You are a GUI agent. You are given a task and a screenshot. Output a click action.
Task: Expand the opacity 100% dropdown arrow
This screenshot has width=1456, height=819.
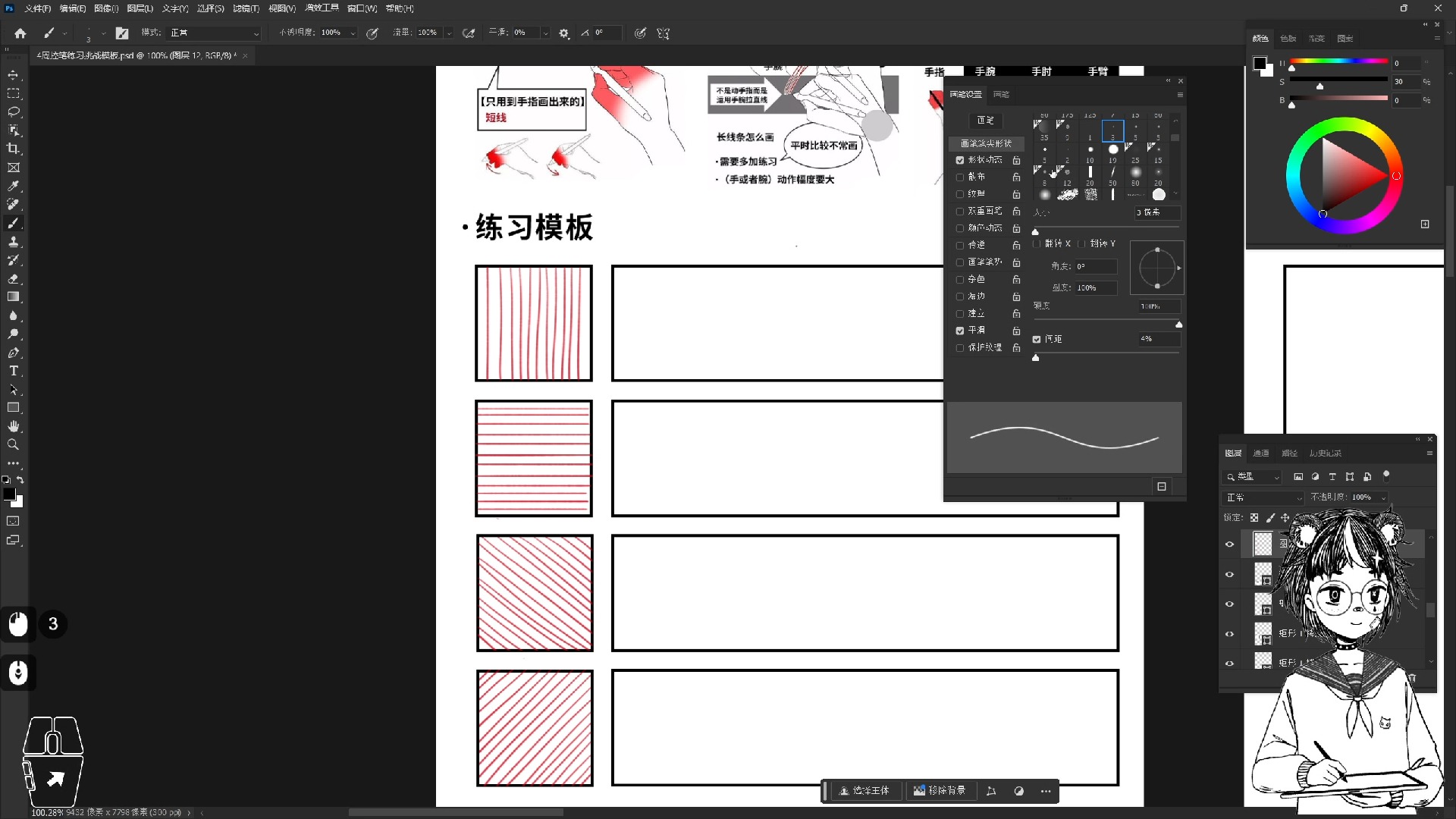tap(353, 33)
